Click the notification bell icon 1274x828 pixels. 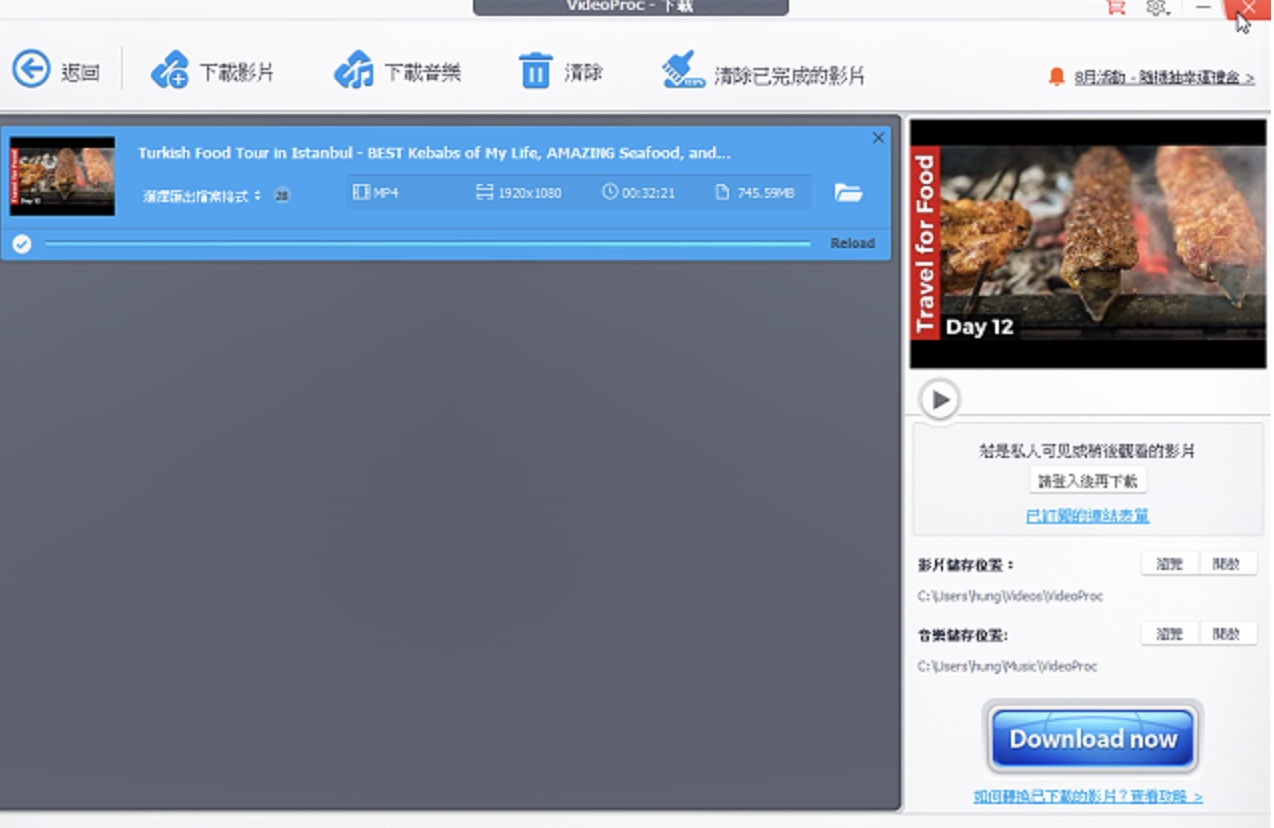pyautogui.click(x=1056, y=76)
